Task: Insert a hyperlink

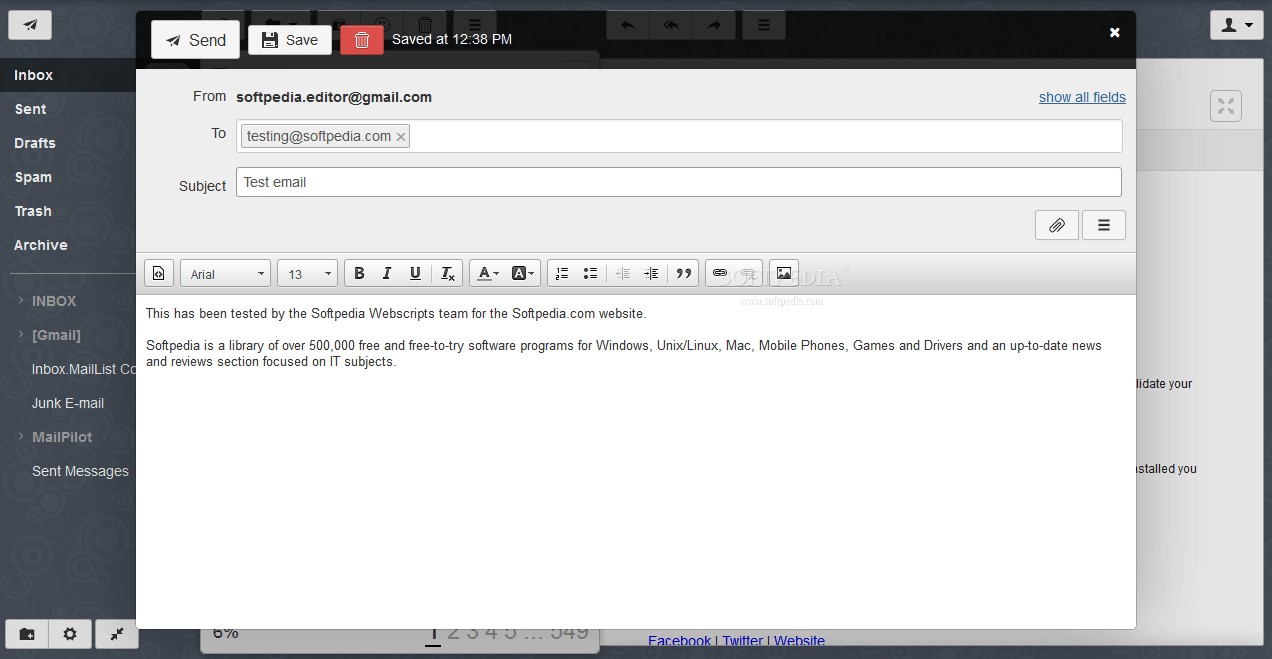Action: pos(719,274)
